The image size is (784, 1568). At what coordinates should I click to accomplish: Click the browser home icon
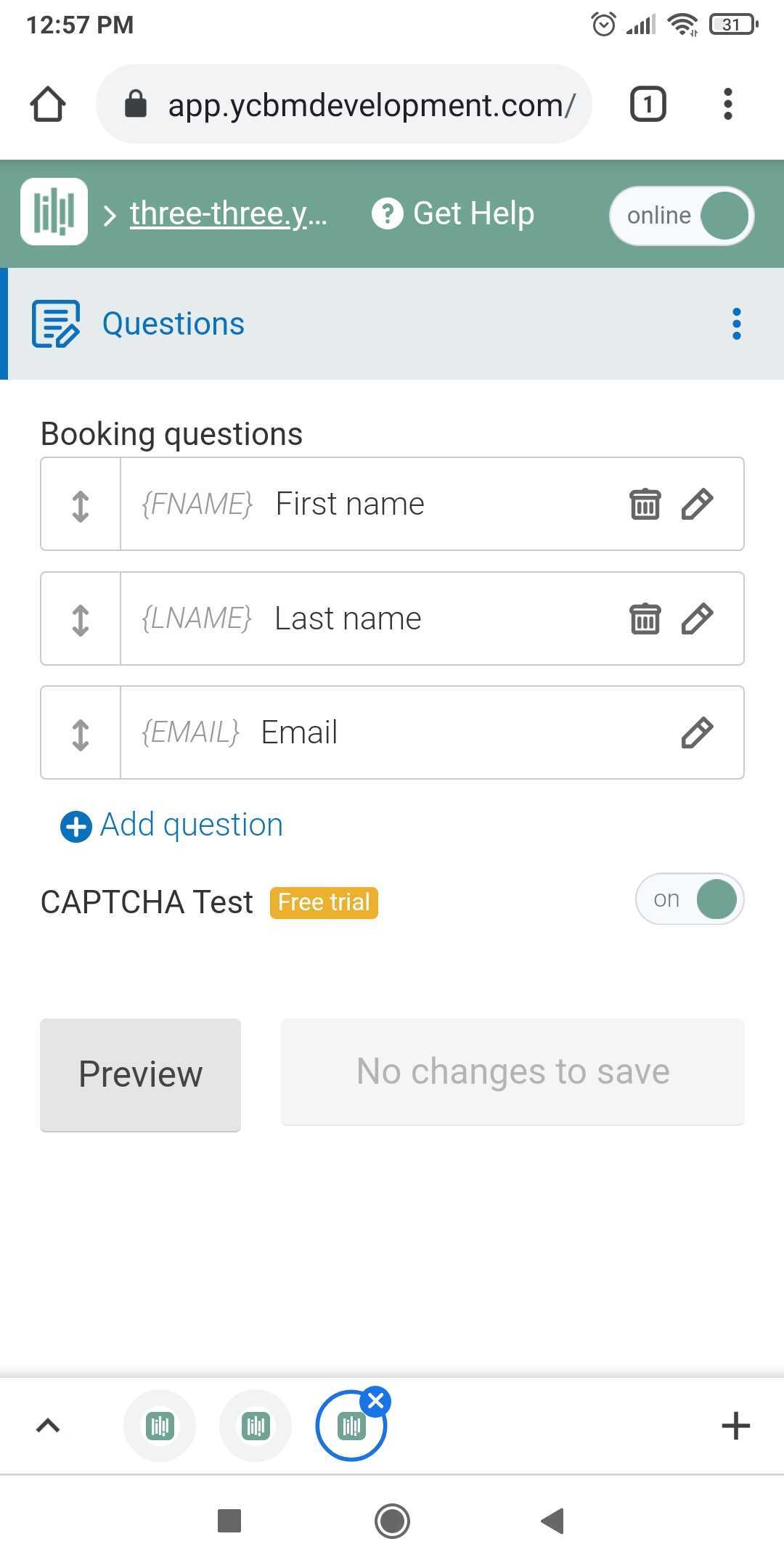(x=48, y=105)
